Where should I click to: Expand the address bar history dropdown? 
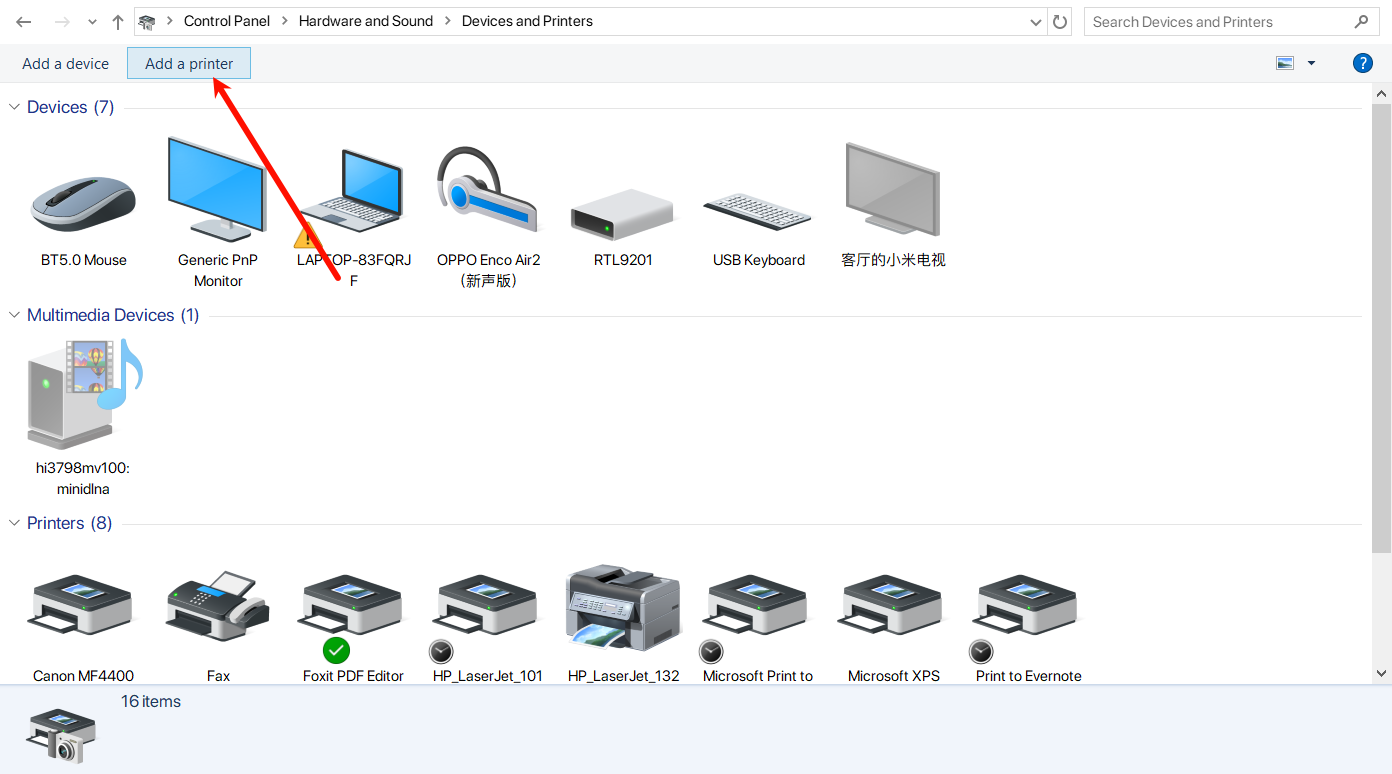(x=1035, y=22)
